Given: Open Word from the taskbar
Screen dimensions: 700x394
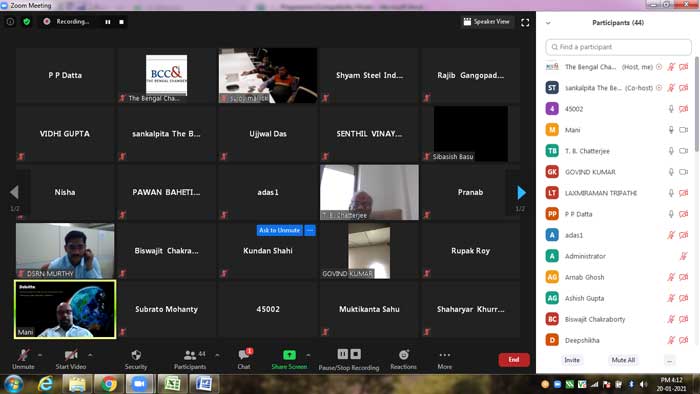Looking at the screenshot, I should pyautogui.click(x=204, y=384).
